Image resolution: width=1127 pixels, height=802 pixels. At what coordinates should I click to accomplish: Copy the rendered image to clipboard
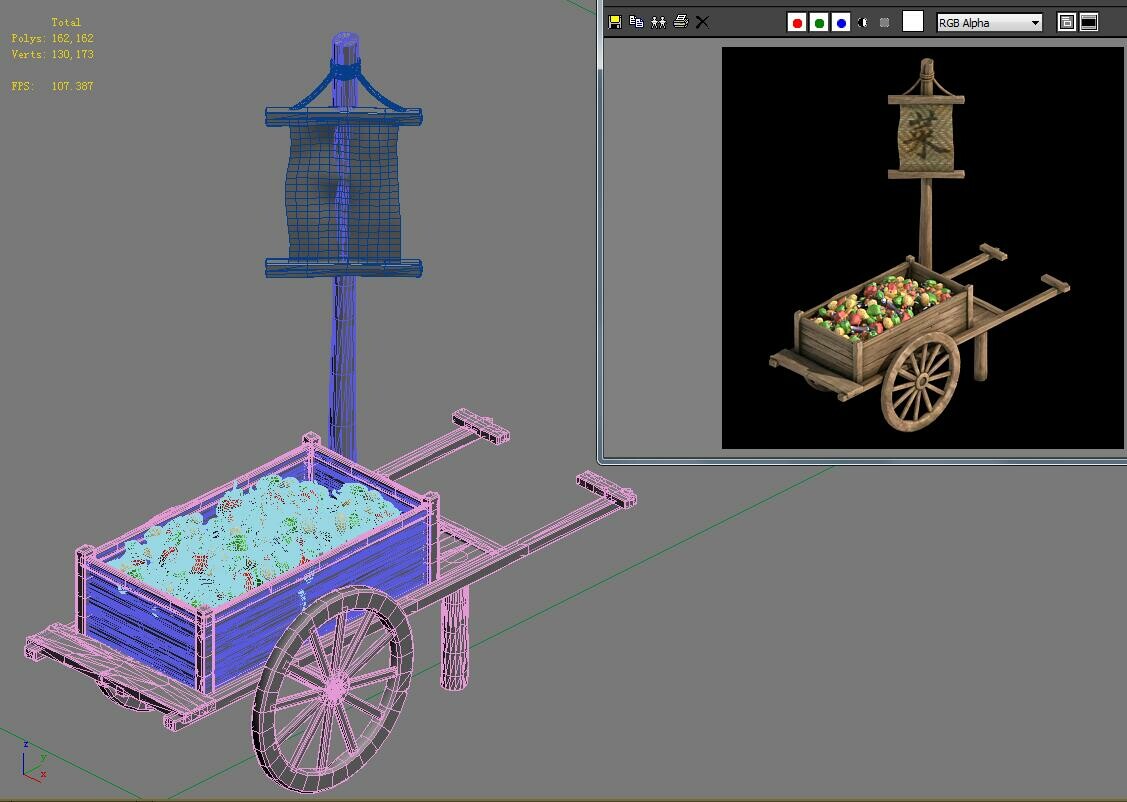636,22
